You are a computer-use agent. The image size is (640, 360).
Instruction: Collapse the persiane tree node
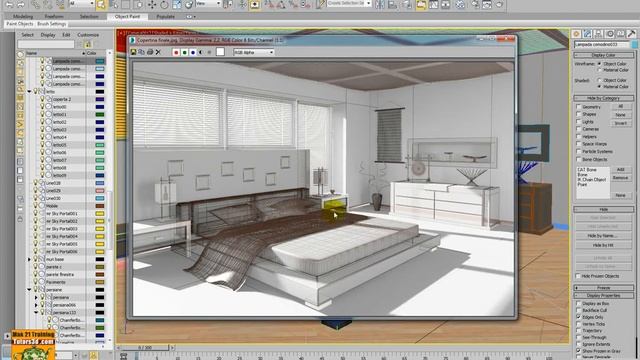coord(29,289)
